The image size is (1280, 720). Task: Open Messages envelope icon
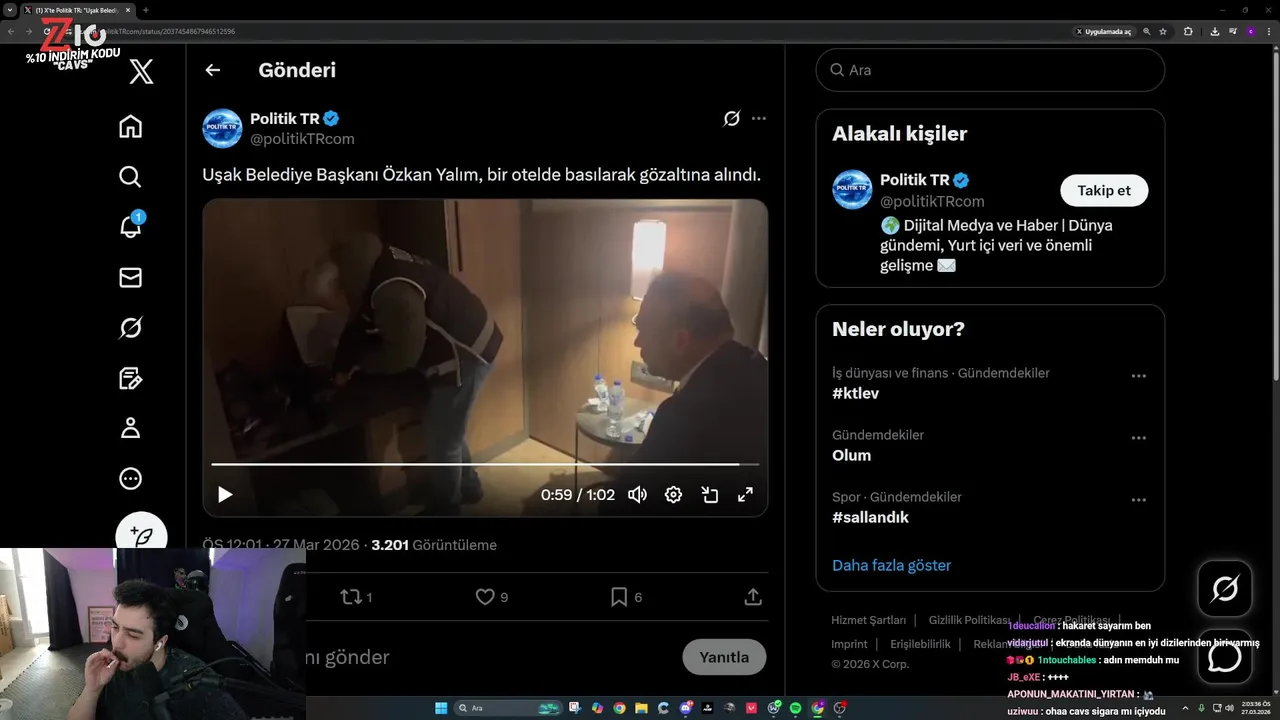[130, 278]
